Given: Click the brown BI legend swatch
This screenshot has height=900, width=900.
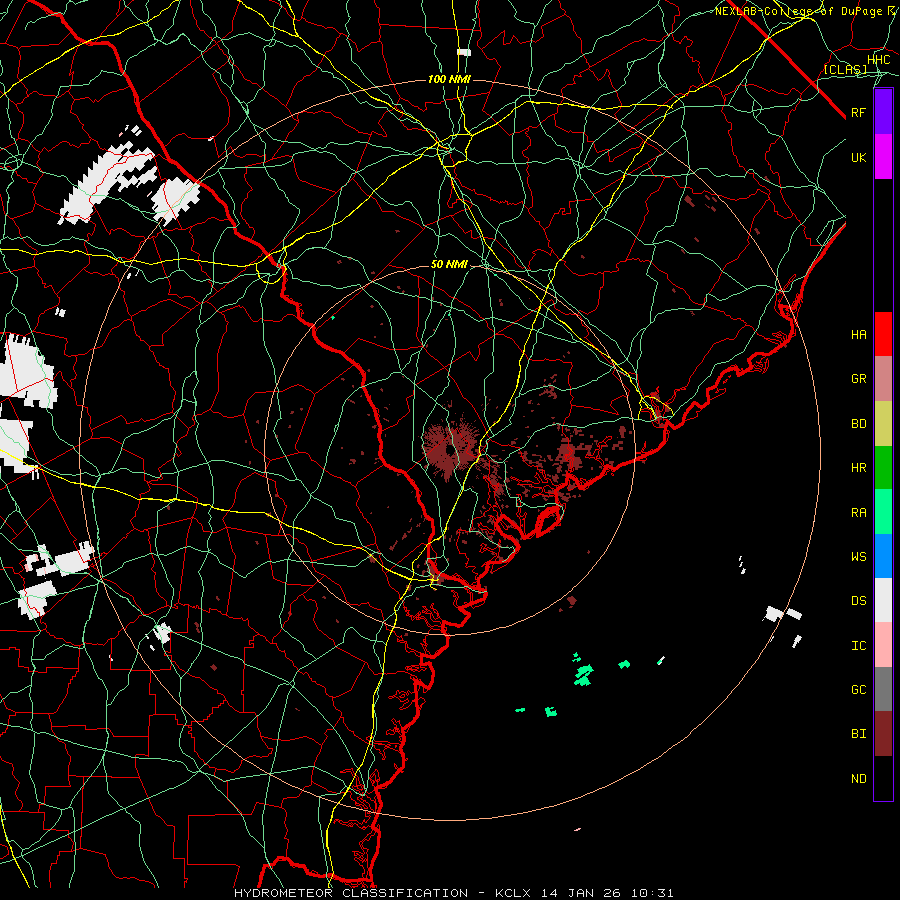Looking at the screenshot, I should pos(883,734).
